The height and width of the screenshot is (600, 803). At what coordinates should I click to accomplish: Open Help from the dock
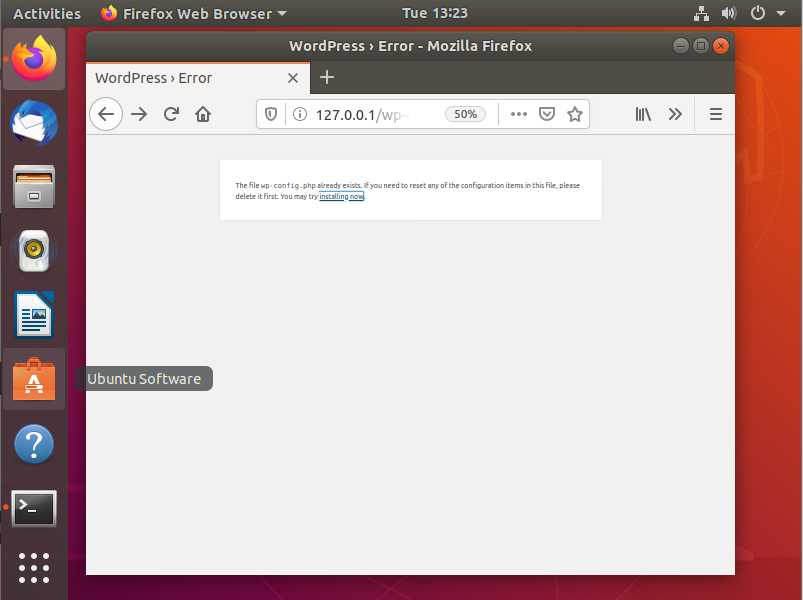34,444
